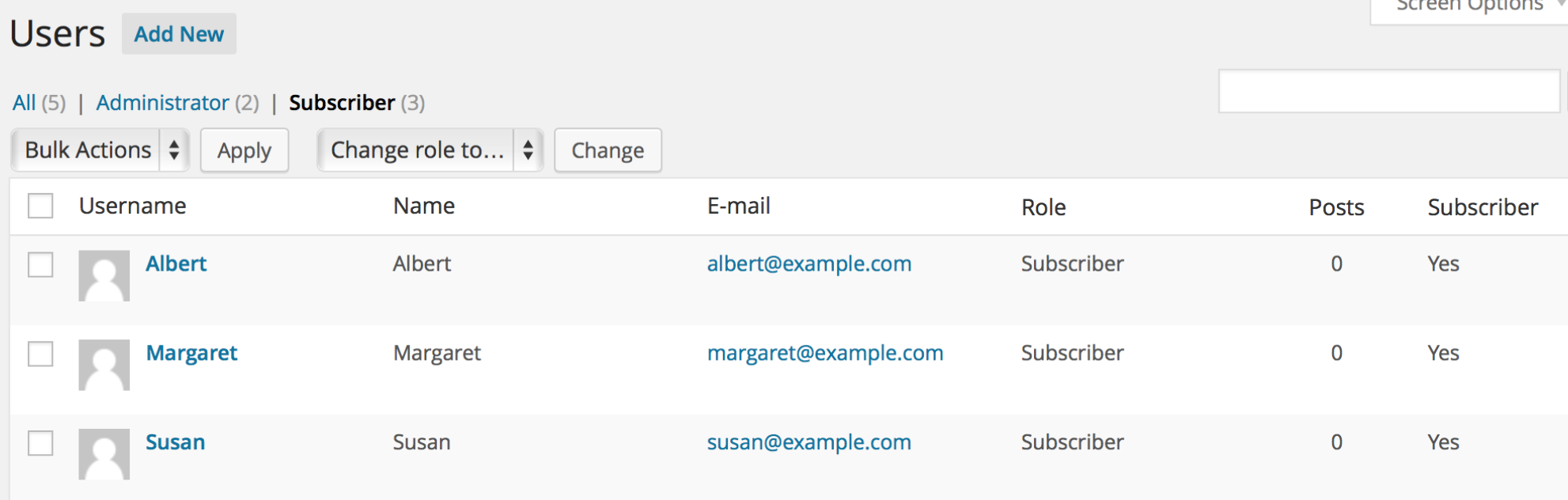This screenshot has width=1568, height=500.
Task: Open the Screen Options panel
Action: 1470,8
